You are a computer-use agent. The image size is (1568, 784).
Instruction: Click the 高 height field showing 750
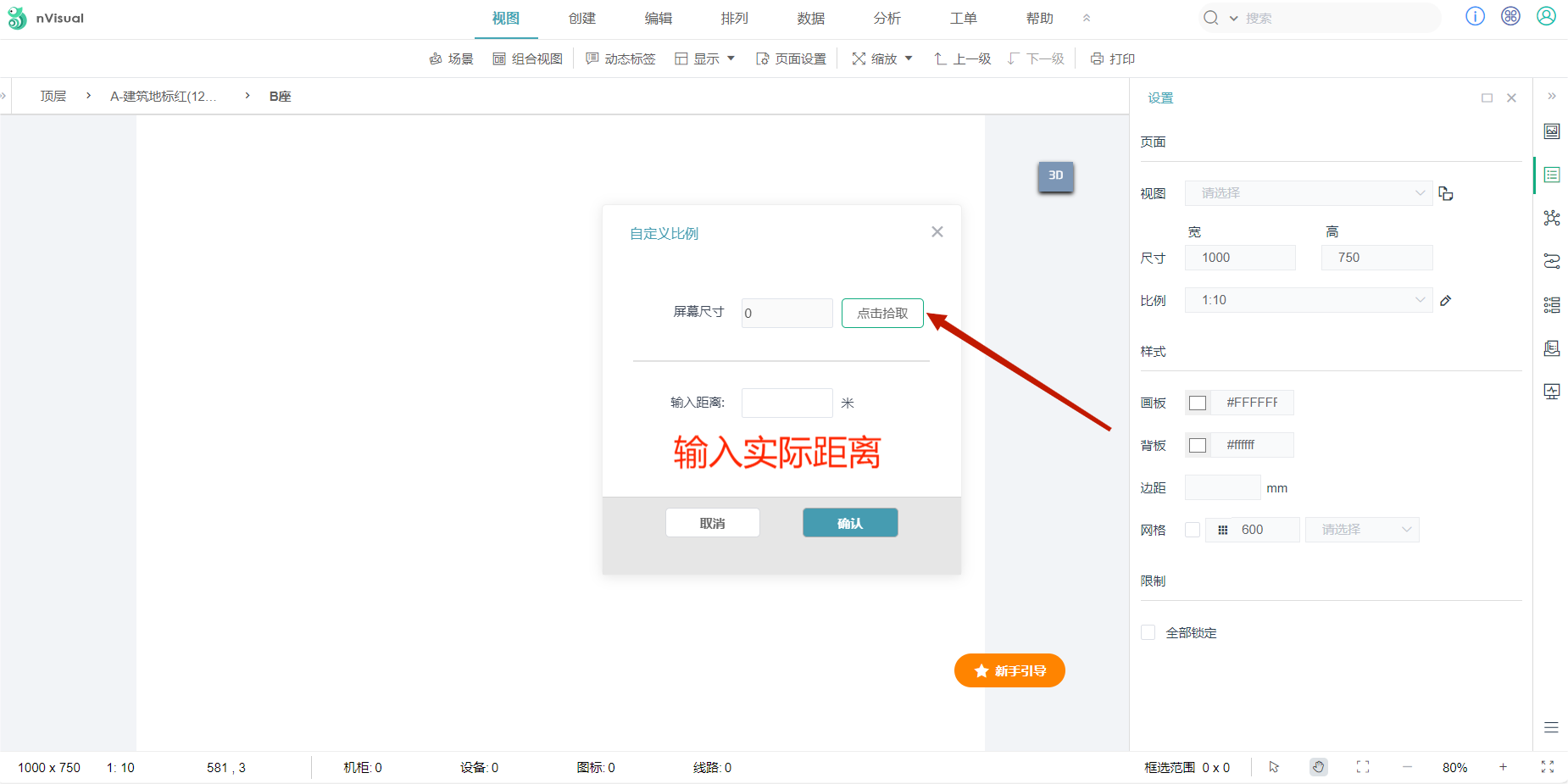tap(1377, 258)
